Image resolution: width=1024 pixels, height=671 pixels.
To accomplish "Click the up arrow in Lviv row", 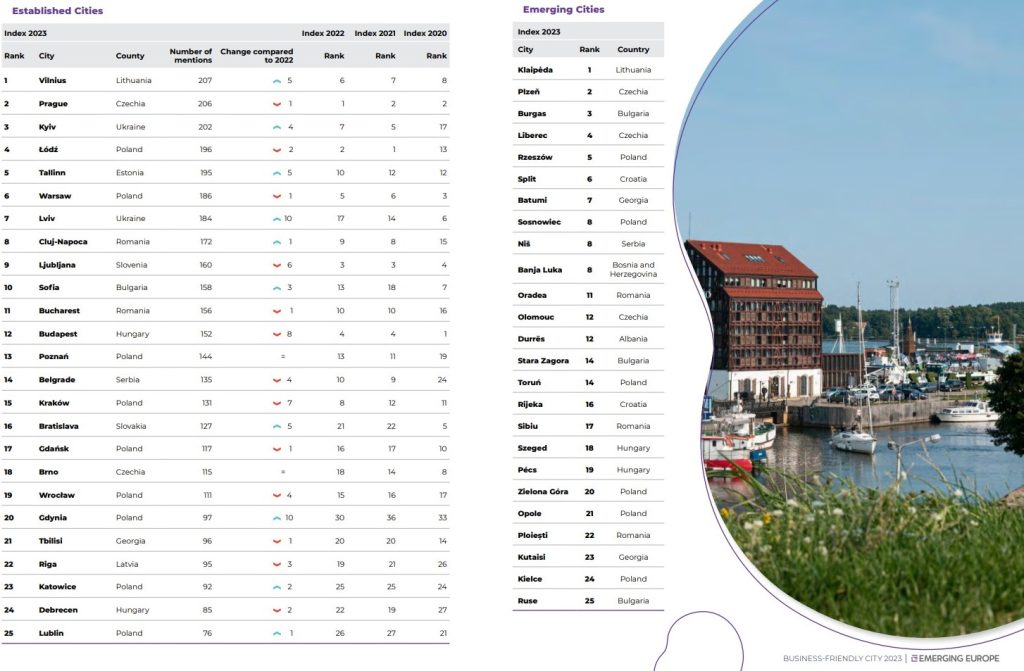I will tap(275, 219).
